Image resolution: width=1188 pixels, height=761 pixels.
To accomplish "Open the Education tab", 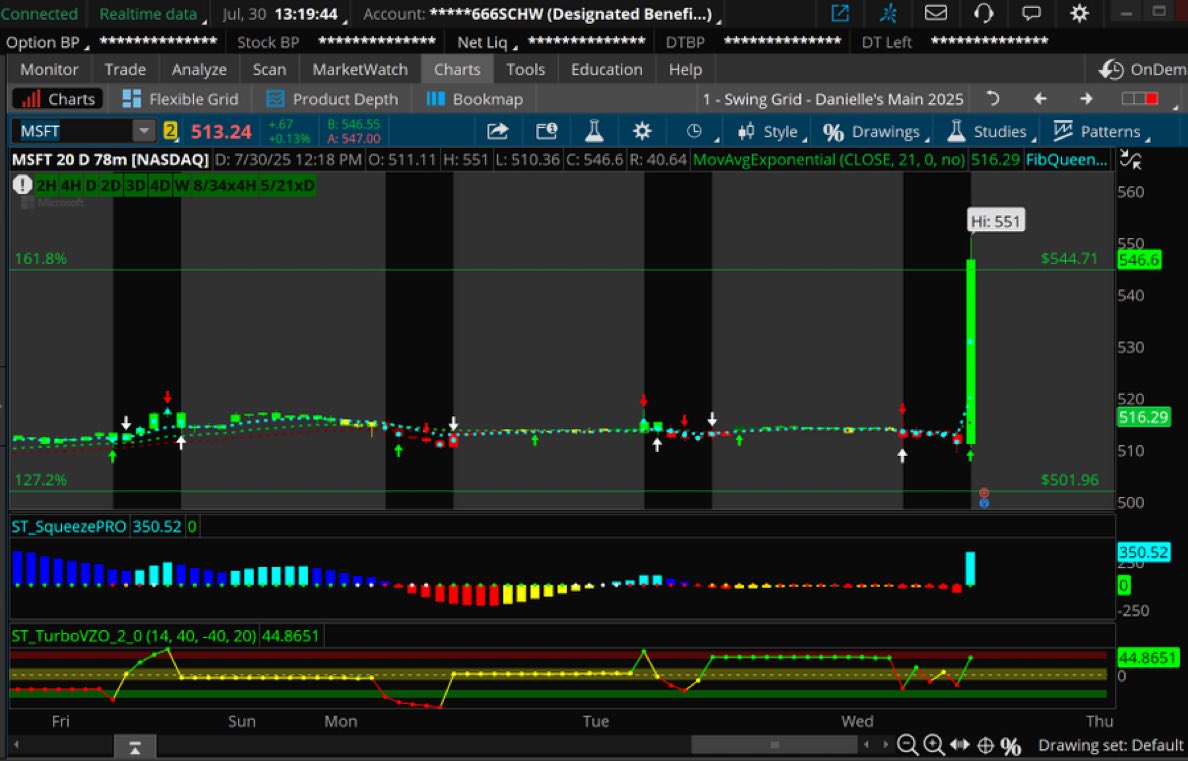I will click(x=606, y=70).
